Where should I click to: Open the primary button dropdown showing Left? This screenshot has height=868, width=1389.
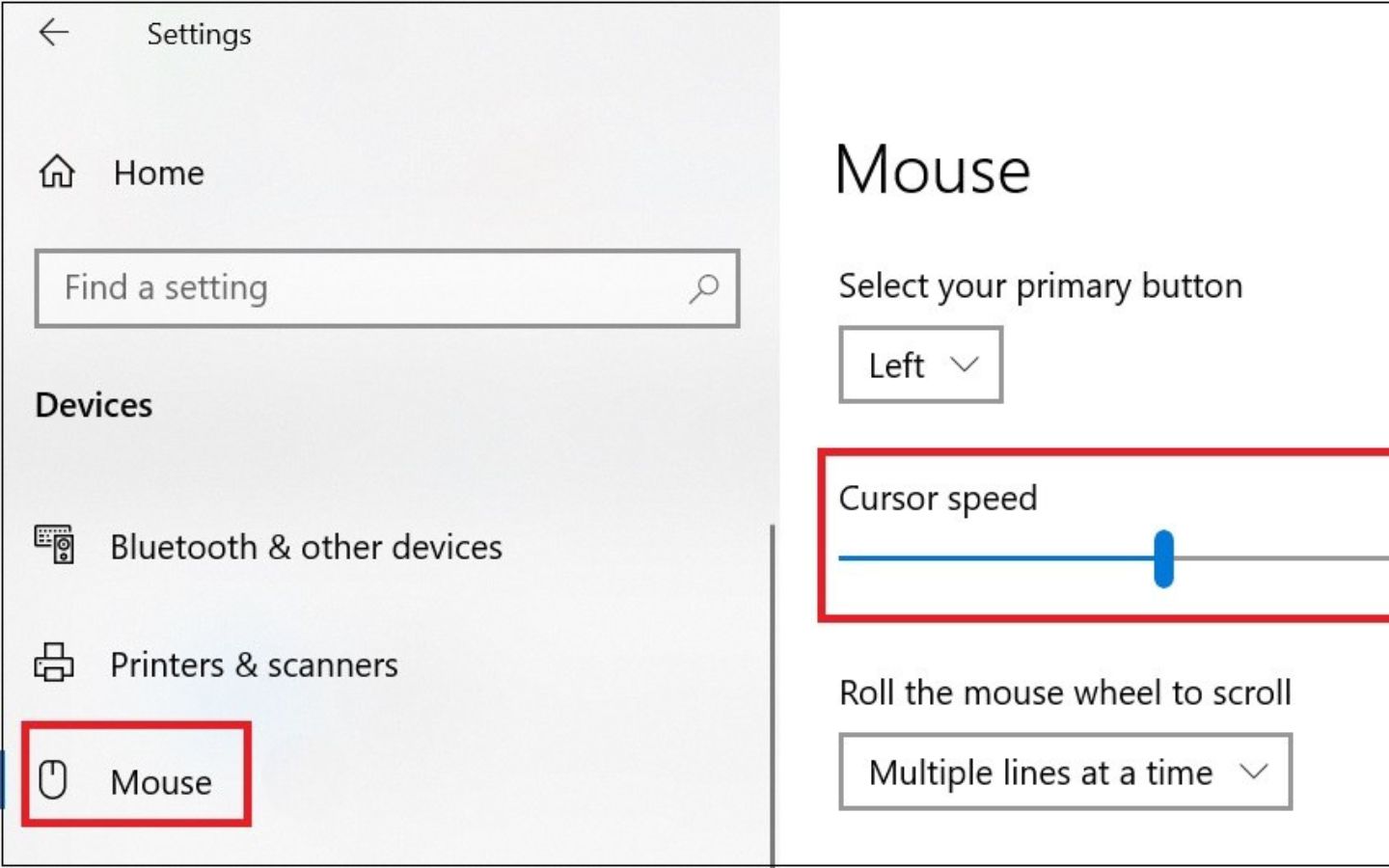coord(919,366)
